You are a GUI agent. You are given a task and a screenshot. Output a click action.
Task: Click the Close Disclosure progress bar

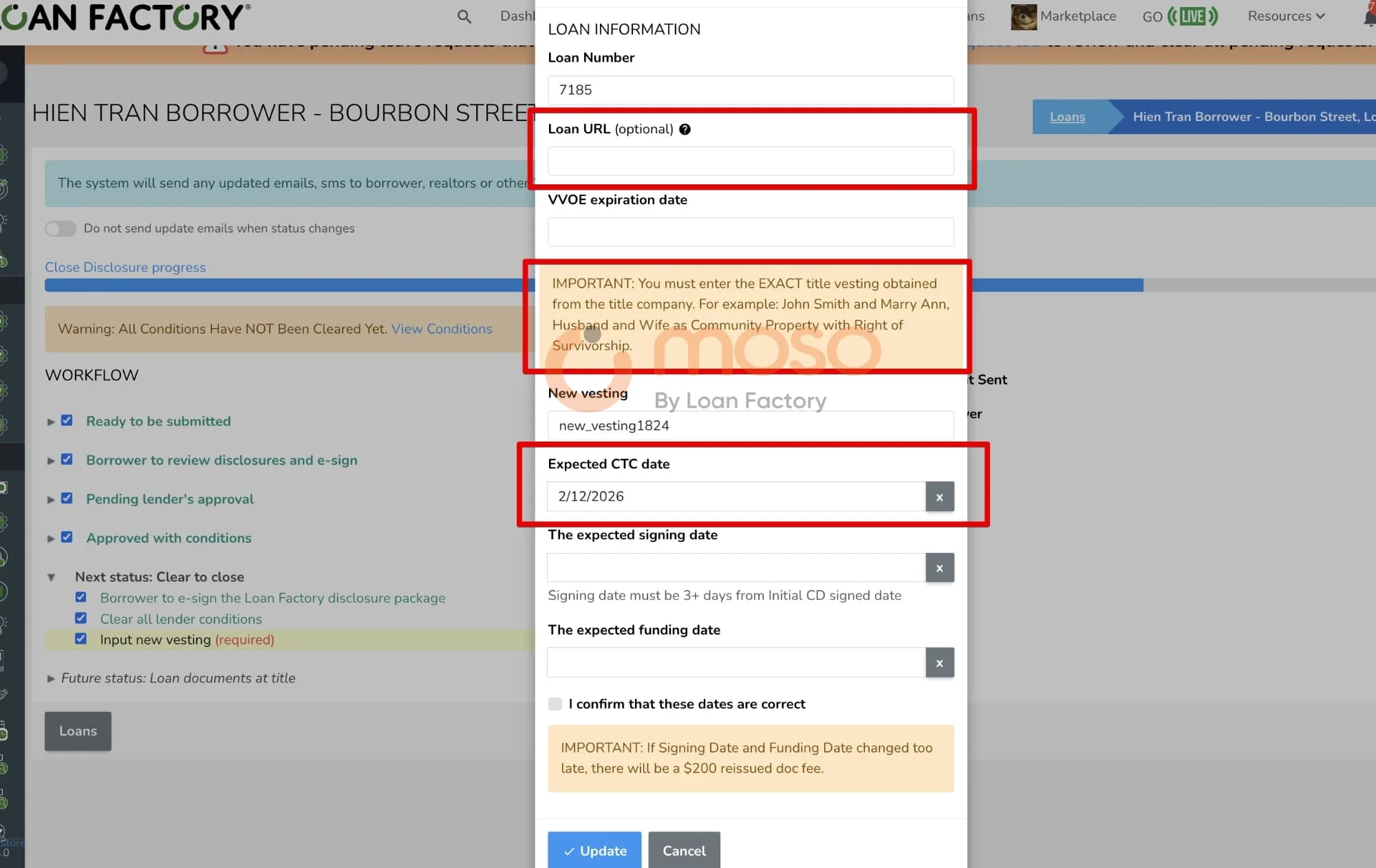coord(289,285)
